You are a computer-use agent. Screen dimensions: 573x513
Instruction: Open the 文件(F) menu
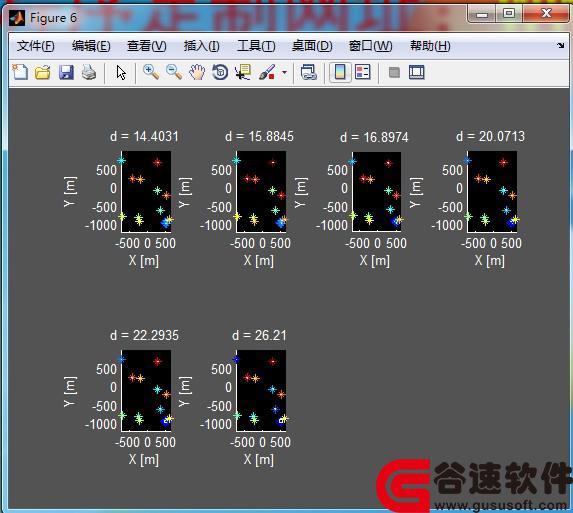point(35,46)
